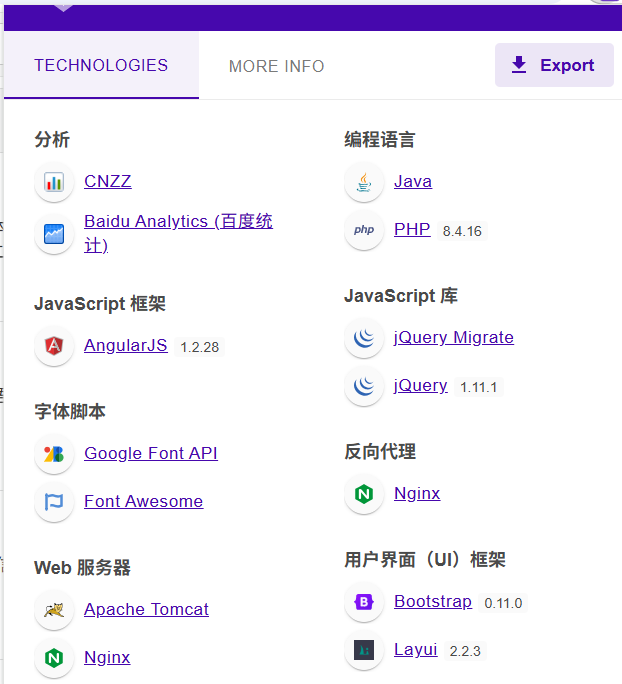Viewport: 622px width, 684px height.
Task: Visit the PHP link
Action: click(412, 229)
